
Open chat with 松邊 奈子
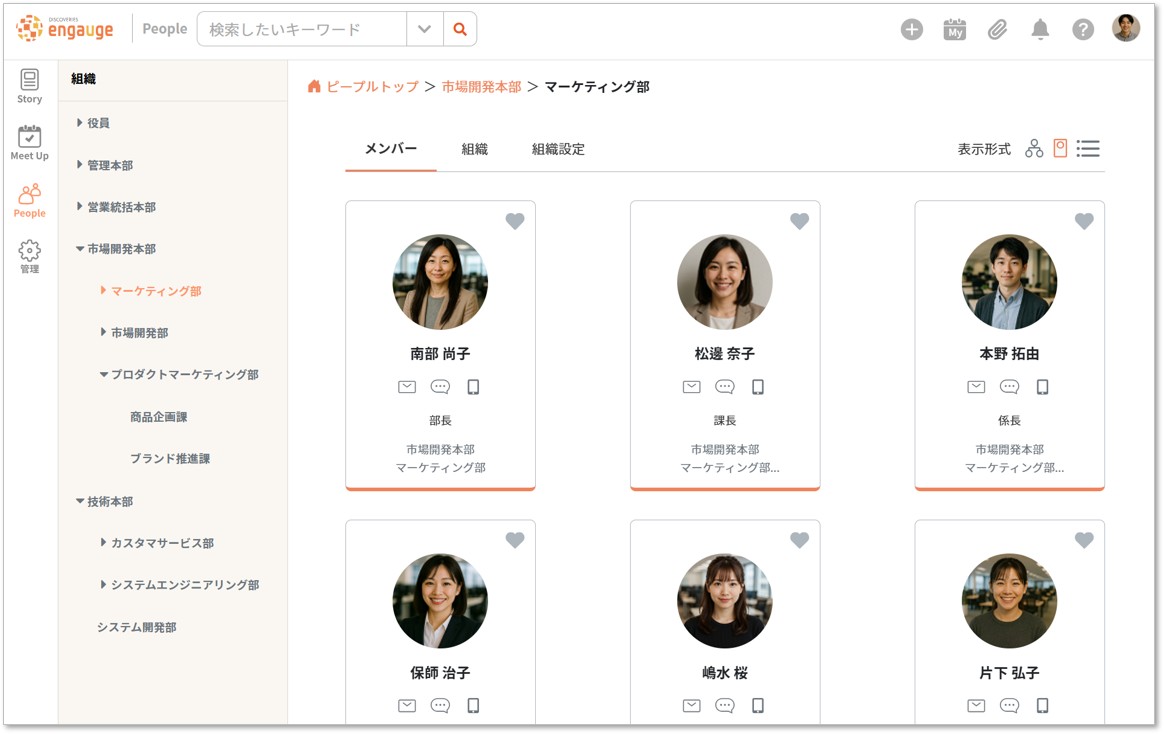(x=725, y=387)
